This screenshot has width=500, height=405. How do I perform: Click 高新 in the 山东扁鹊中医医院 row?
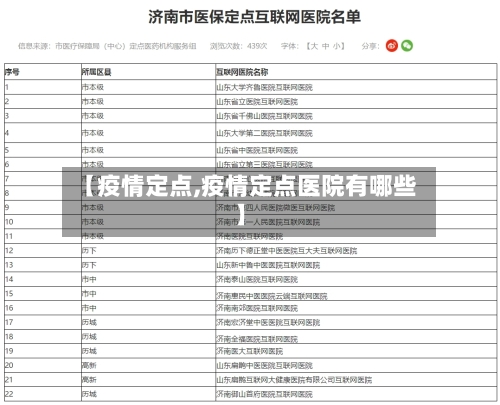click(x=89, y=366)
